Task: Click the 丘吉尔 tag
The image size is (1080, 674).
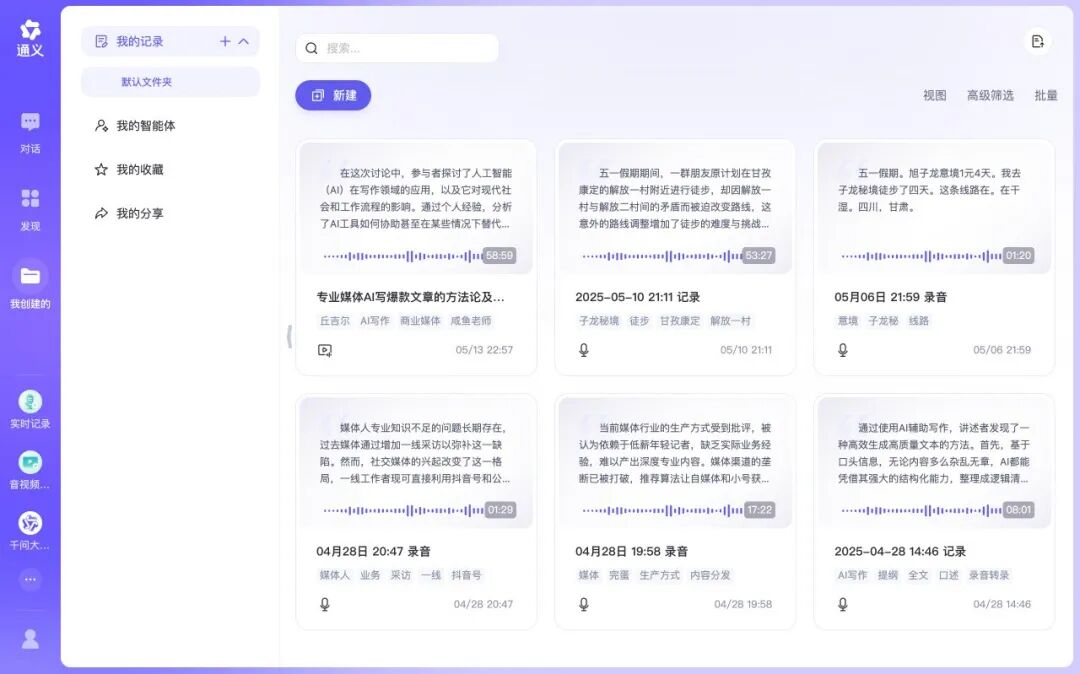Action: (335, 321)
